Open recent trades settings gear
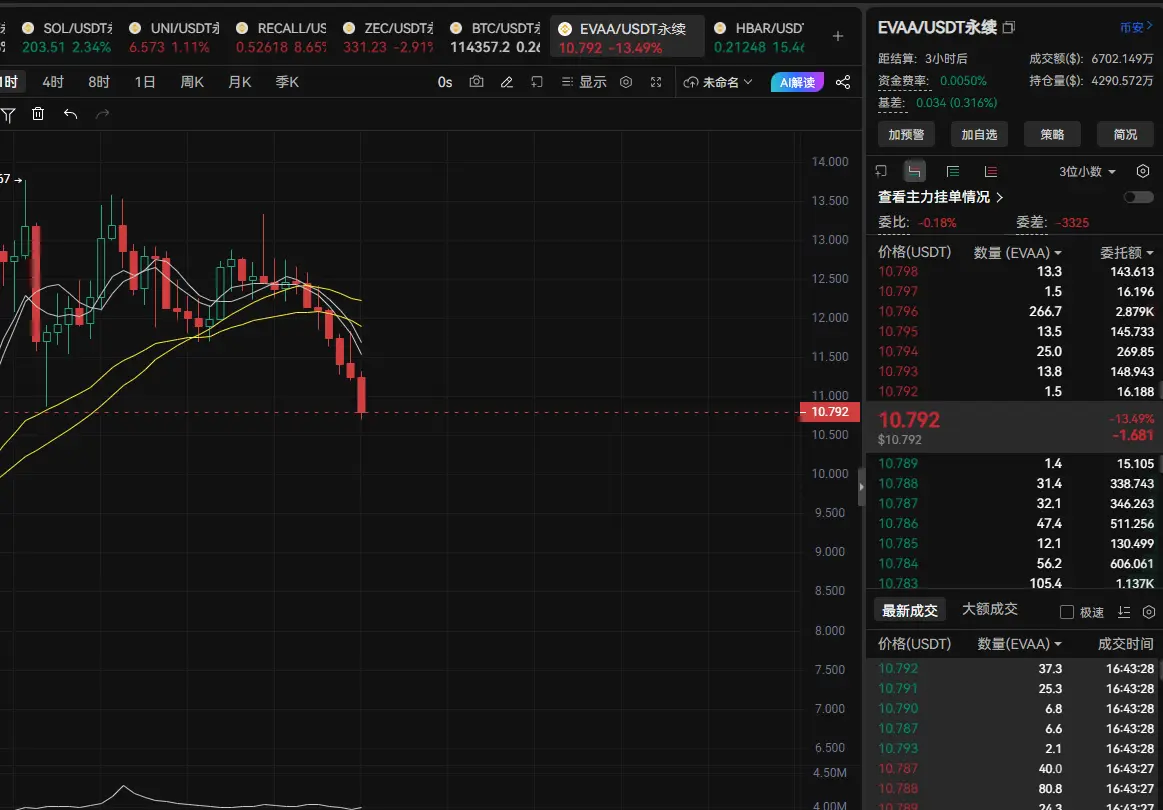Viewport: 1163px width, 810px height. (1149, 612)
